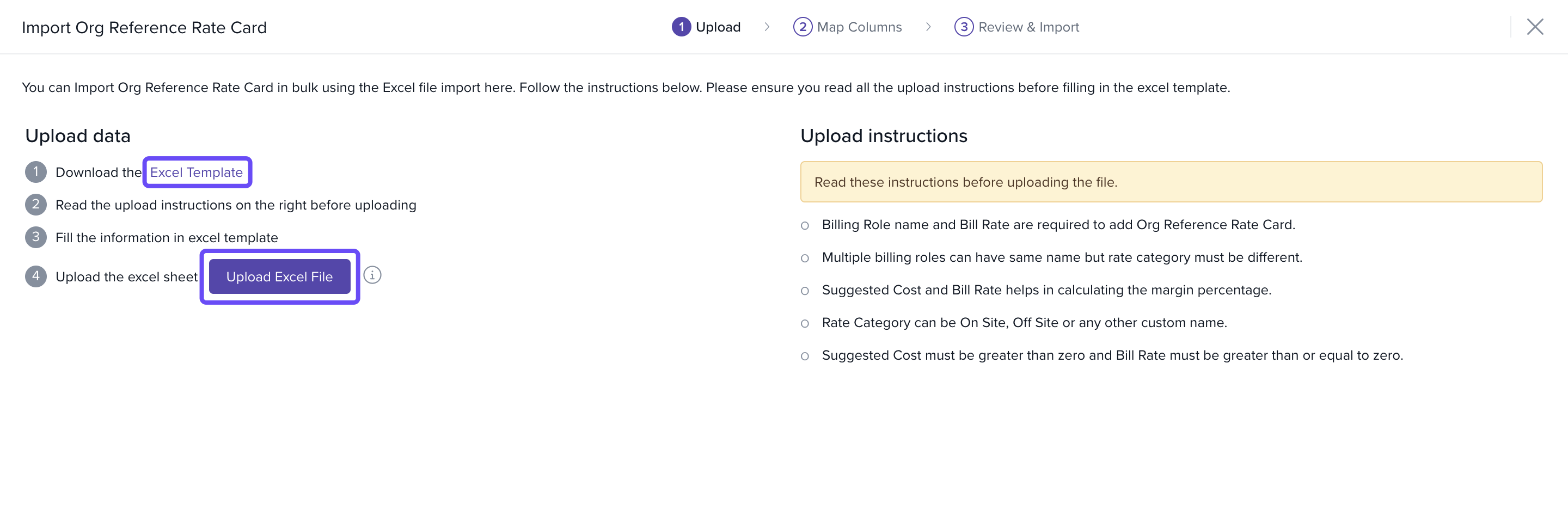The image size is (1568, 517).
Task: Click the bullet for 'Multiple billing roles' instruction
Action: click(805, 258)
